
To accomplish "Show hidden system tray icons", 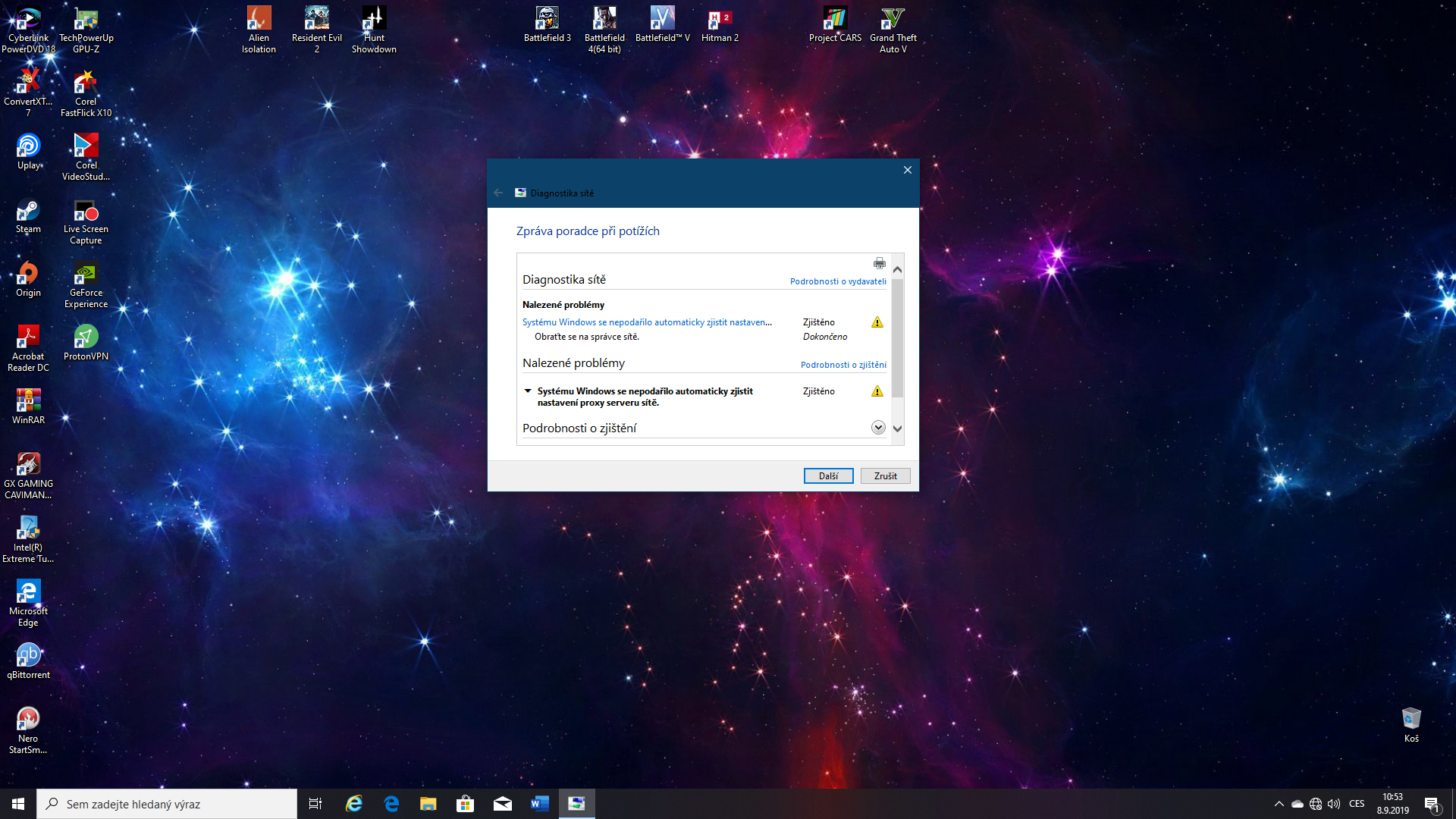I will [1279, 804].
